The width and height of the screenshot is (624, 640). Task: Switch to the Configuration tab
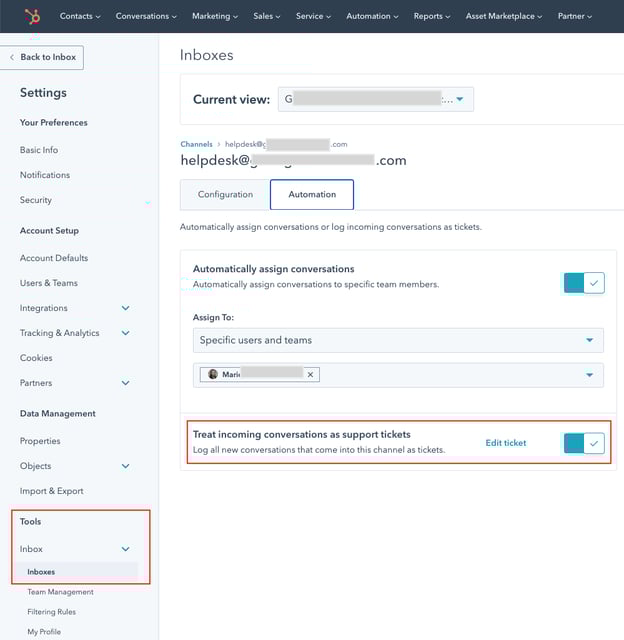tap(225, 194)
